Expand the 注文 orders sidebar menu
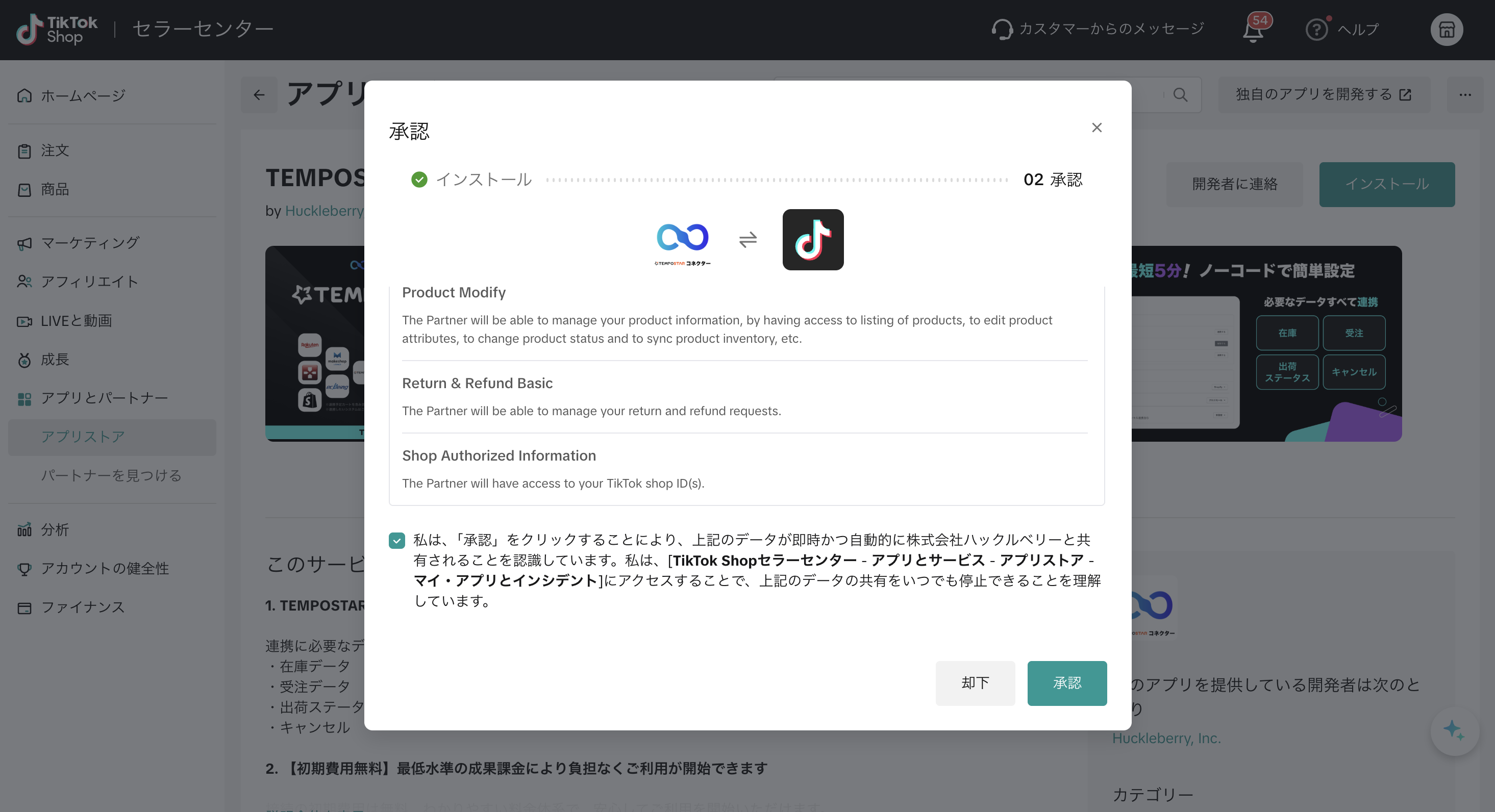This screenshot has width=1495, height=812. [x=55, y=151]
